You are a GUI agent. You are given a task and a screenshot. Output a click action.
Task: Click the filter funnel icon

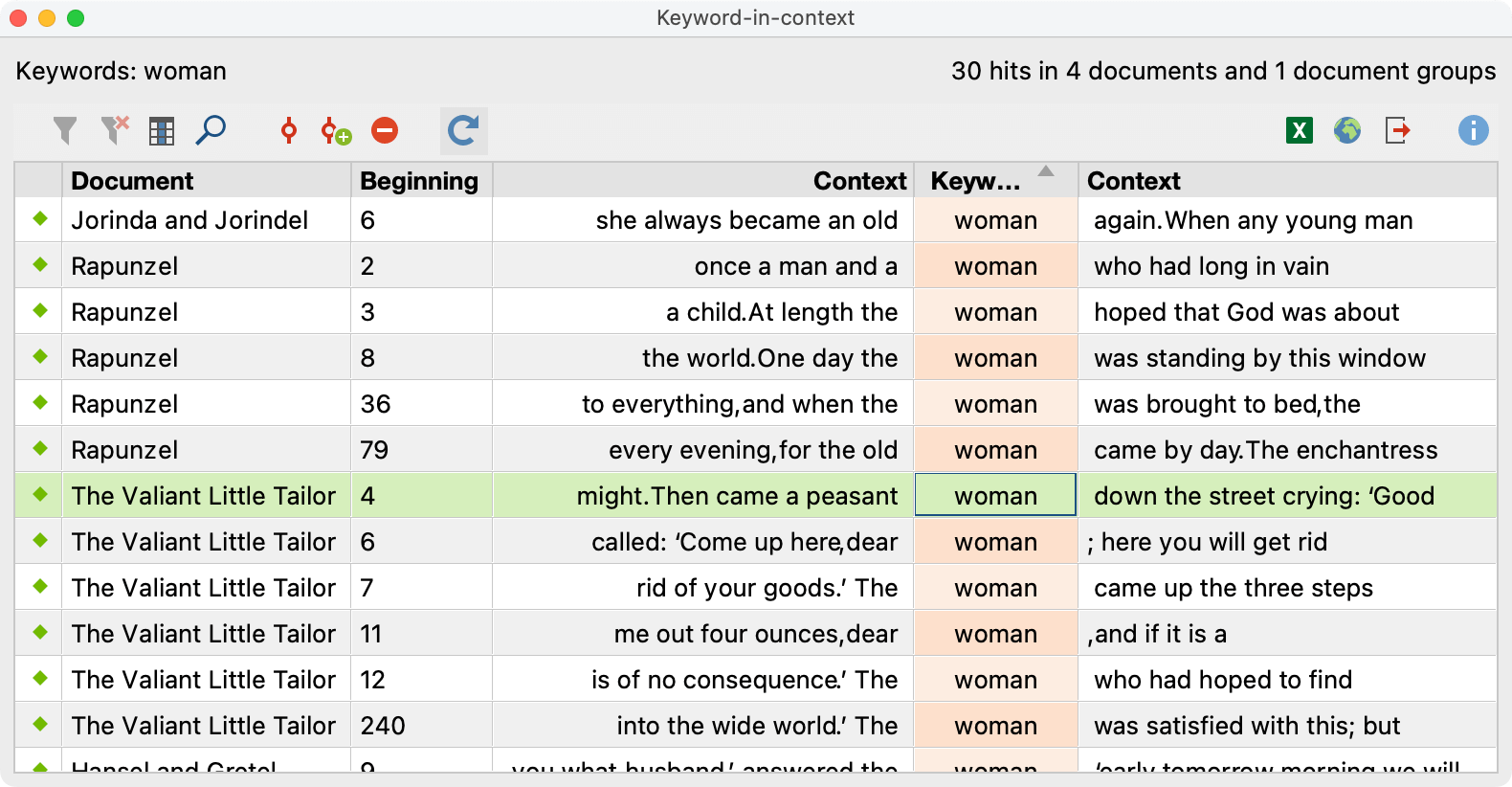65,130
